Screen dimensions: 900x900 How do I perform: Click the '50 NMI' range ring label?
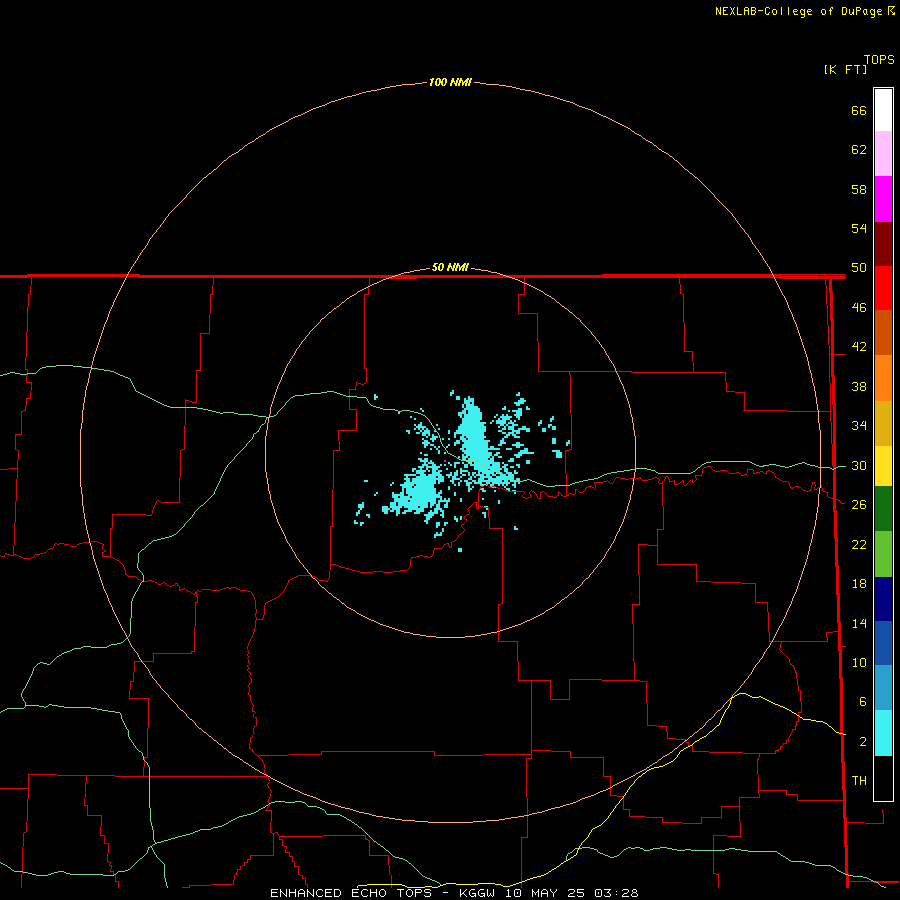pos(450,267)
